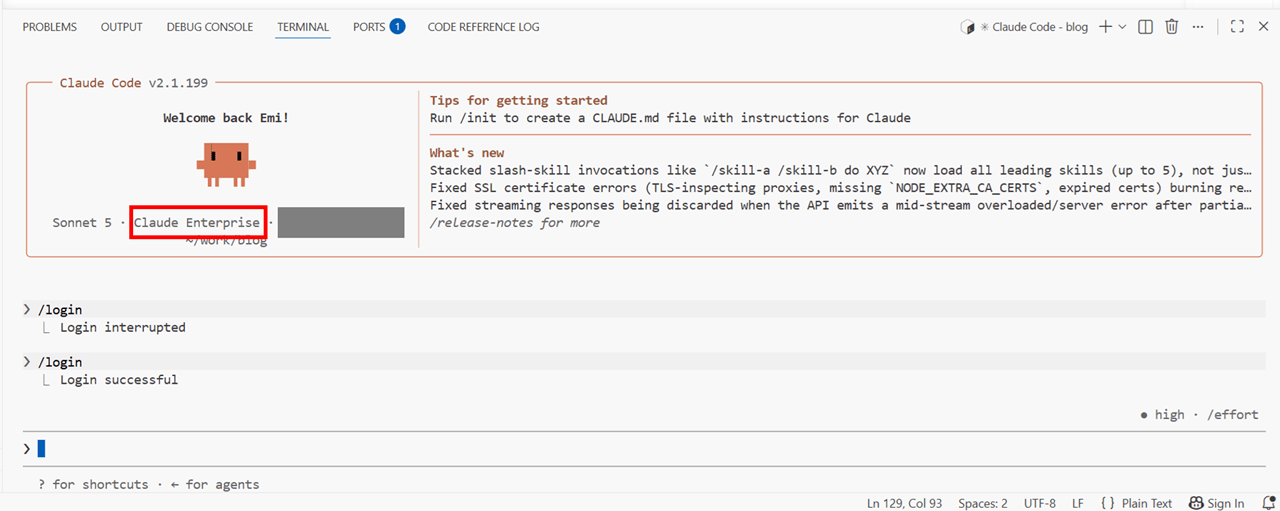
Task: Change end of line sequence LF
Action: click(x=1078, y=503)
